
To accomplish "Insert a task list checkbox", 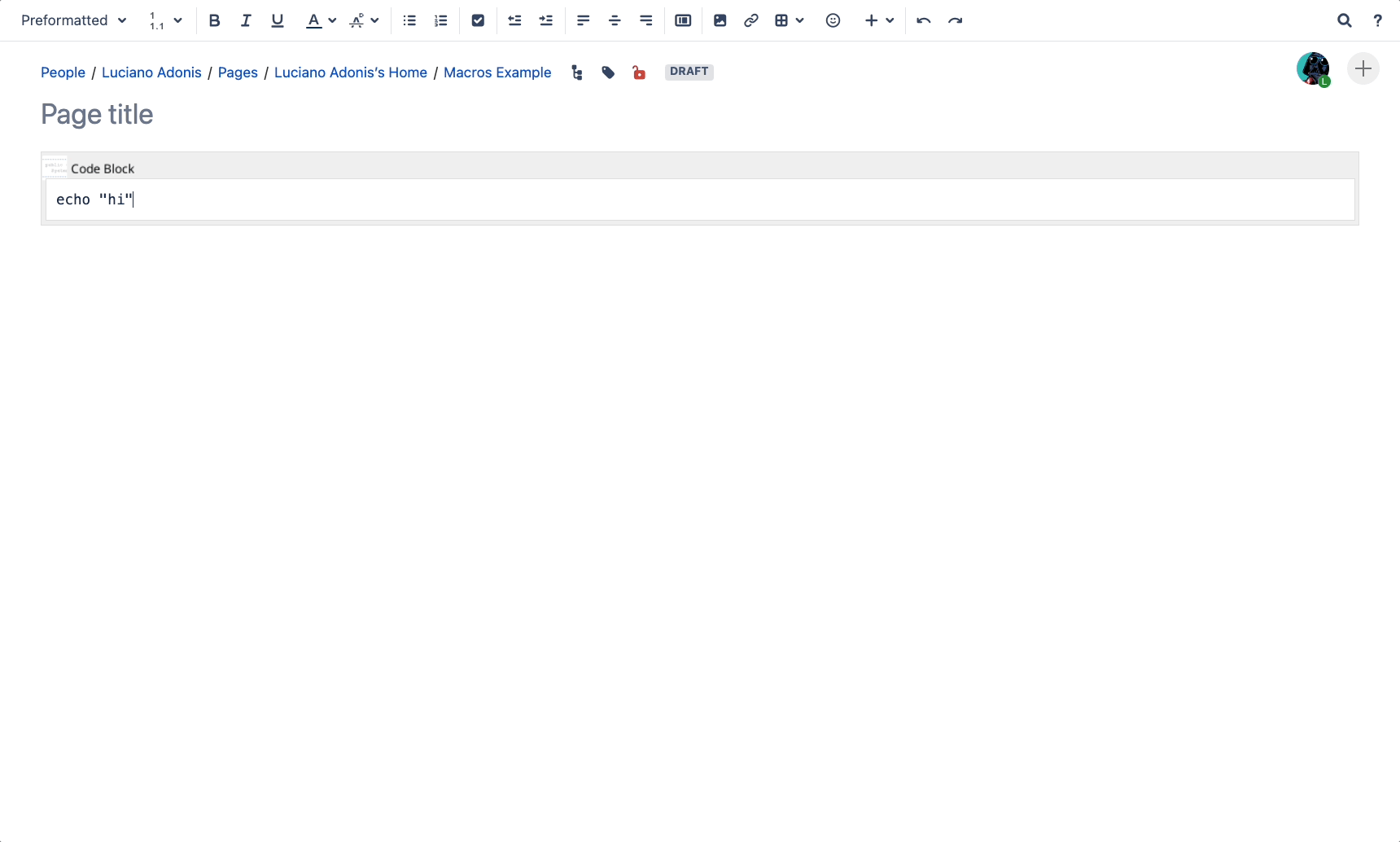I will point(478,20).
